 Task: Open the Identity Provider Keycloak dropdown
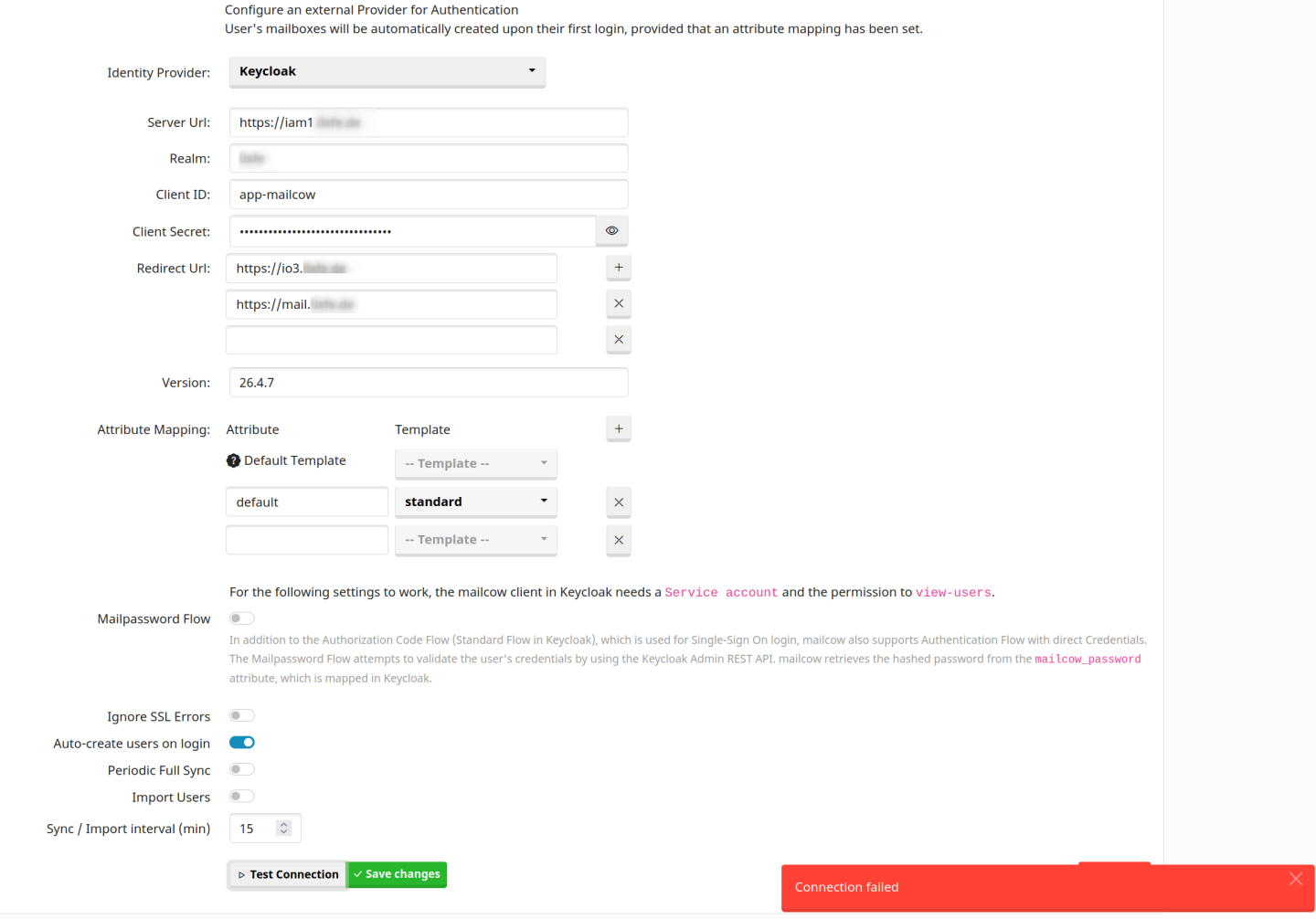tap(387, 71)
